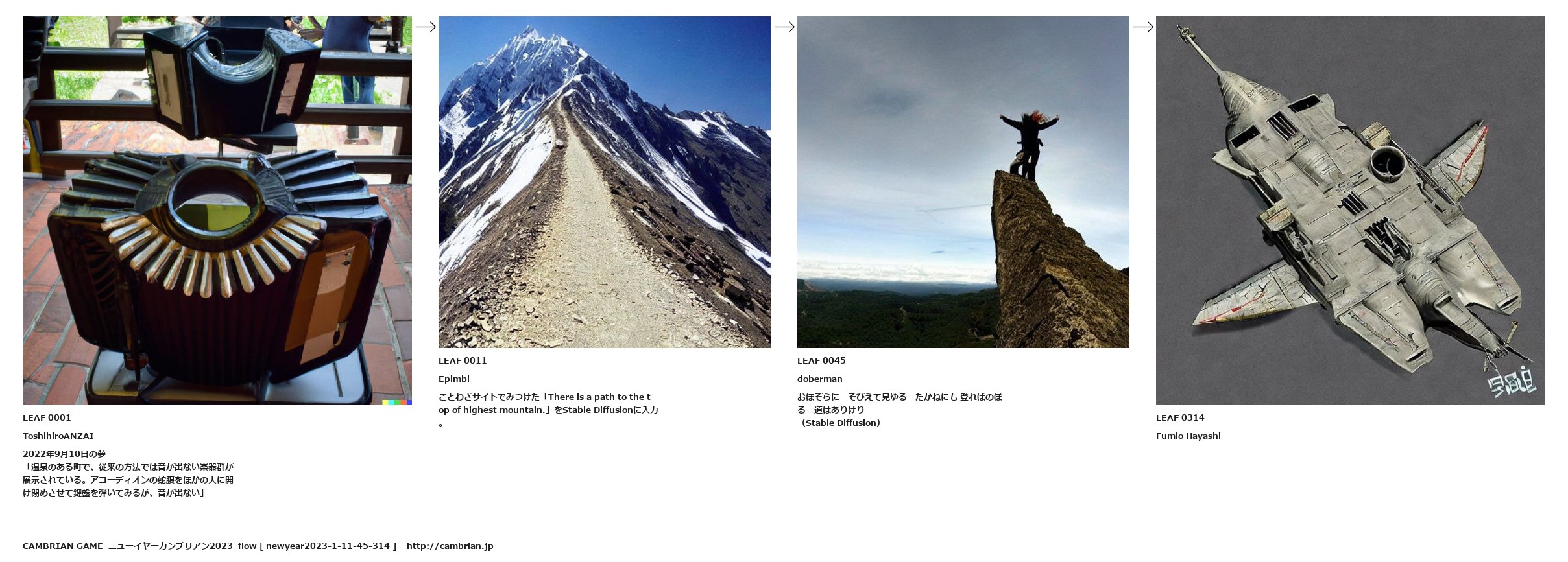
Task: Click the newyear2023-1-11-45-314 flow identifier
Action: [328, 546]
